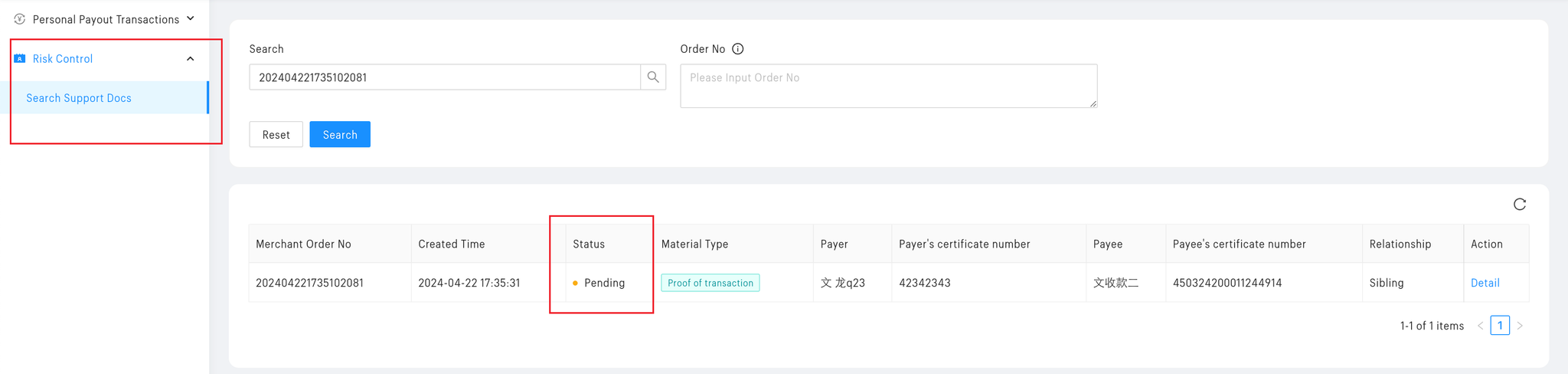Image resolution: width=1568 pixels, height=374 pixels.
Task: Click the Order No info icon
Action: point(738,49)
